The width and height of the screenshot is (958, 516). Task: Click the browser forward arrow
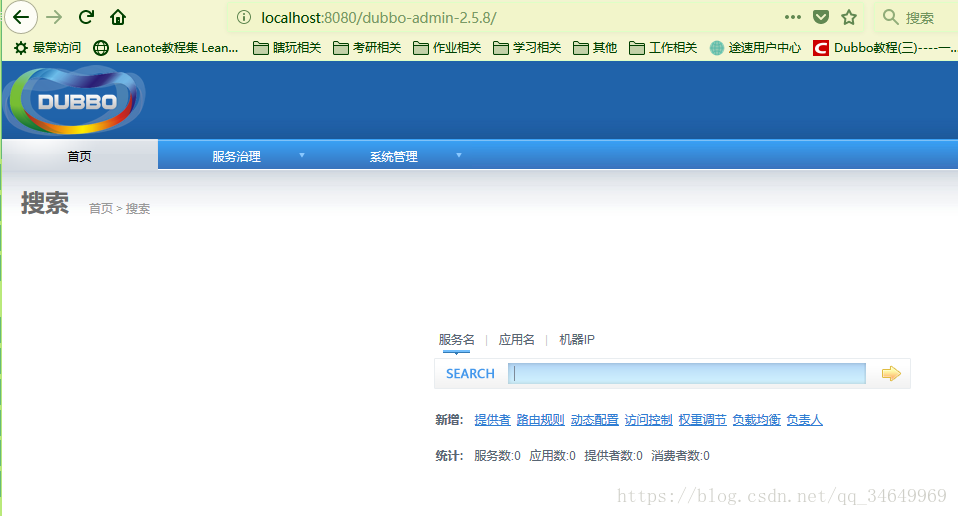(54, 17)
